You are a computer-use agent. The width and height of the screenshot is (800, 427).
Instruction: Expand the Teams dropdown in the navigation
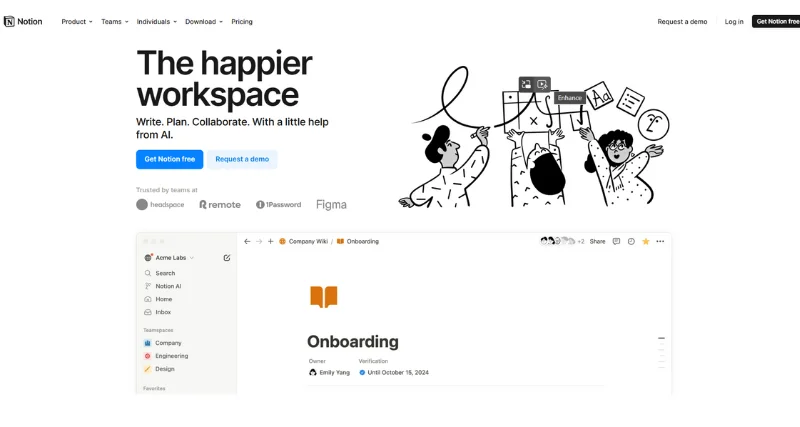coord(114,21)
